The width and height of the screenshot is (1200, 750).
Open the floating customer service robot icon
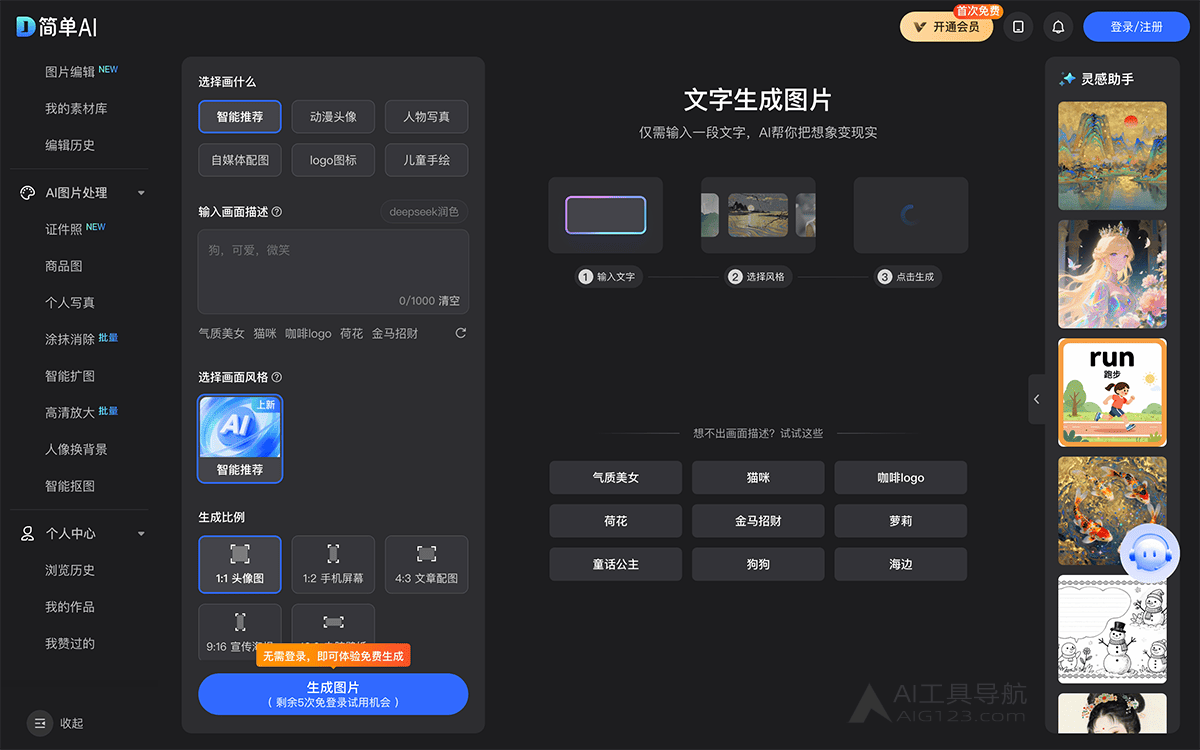click(x=1150, y=552)
